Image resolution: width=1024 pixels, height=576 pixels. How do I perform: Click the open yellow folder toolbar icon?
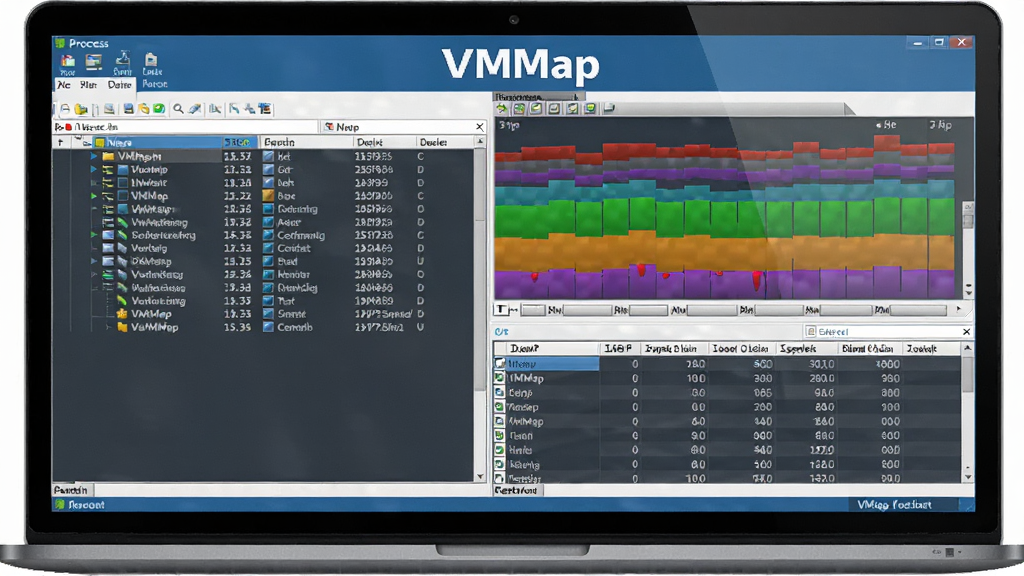(x=81, y=109)
